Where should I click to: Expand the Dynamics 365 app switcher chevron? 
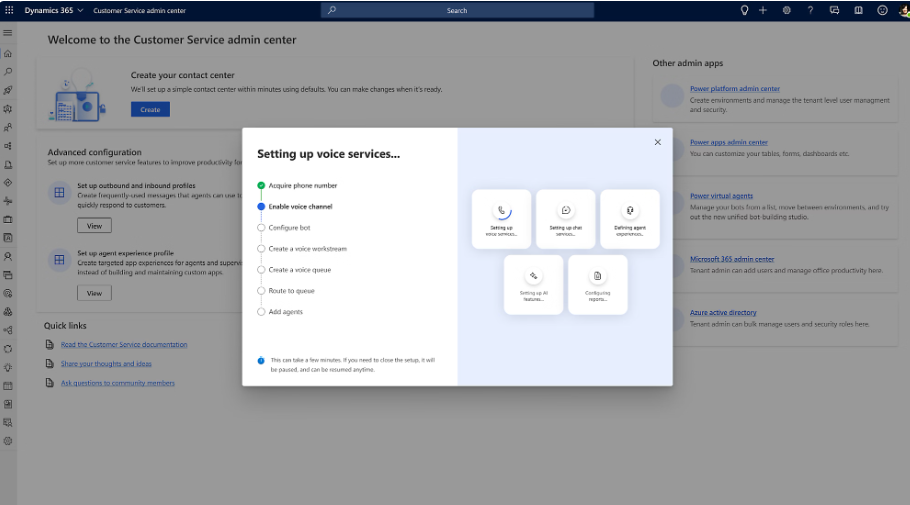[80, 10]
